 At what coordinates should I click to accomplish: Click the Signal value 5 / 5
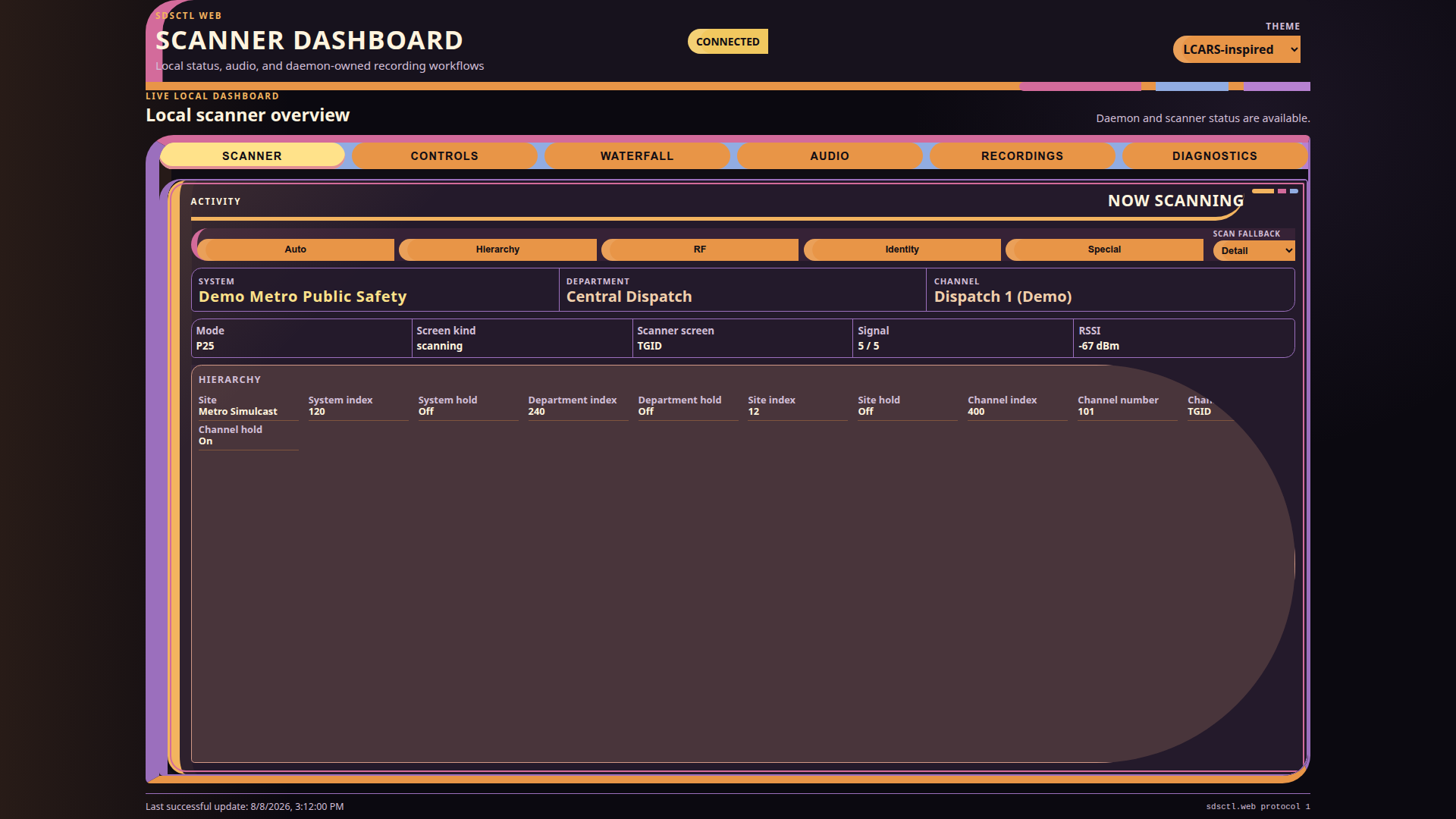click(x=869, y=346)
